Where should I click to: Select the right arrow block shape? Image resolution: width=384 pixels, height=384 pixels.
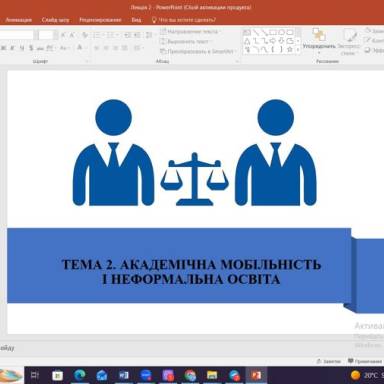[273, 41]
